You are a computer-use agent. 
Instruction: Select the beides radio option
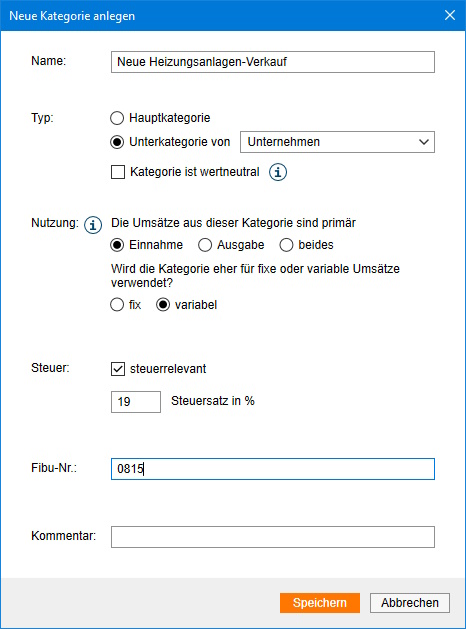[286, 245]
